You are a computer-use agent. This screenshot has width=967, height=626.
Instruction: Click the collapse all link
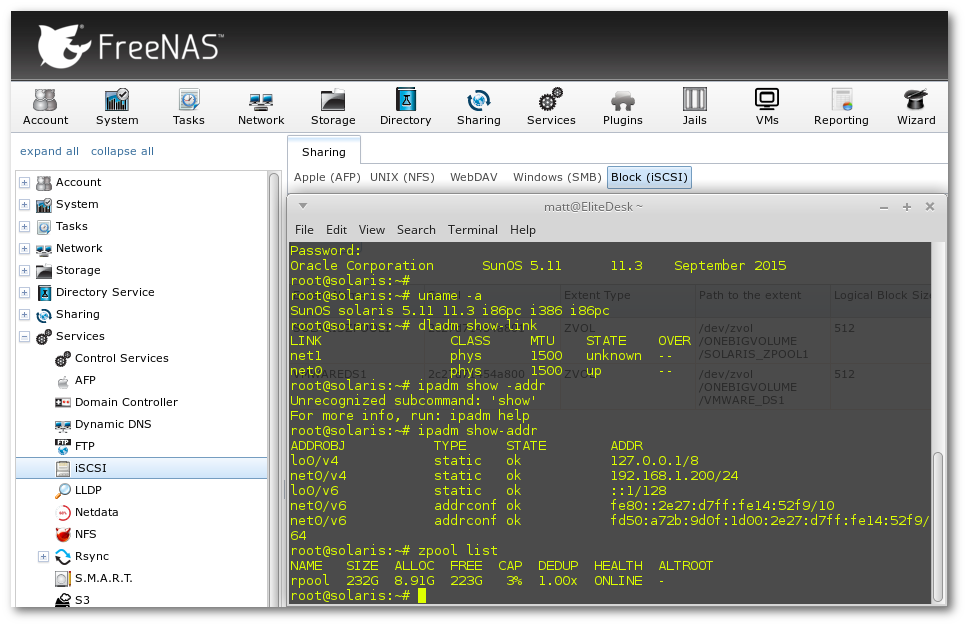pos(122,151)
